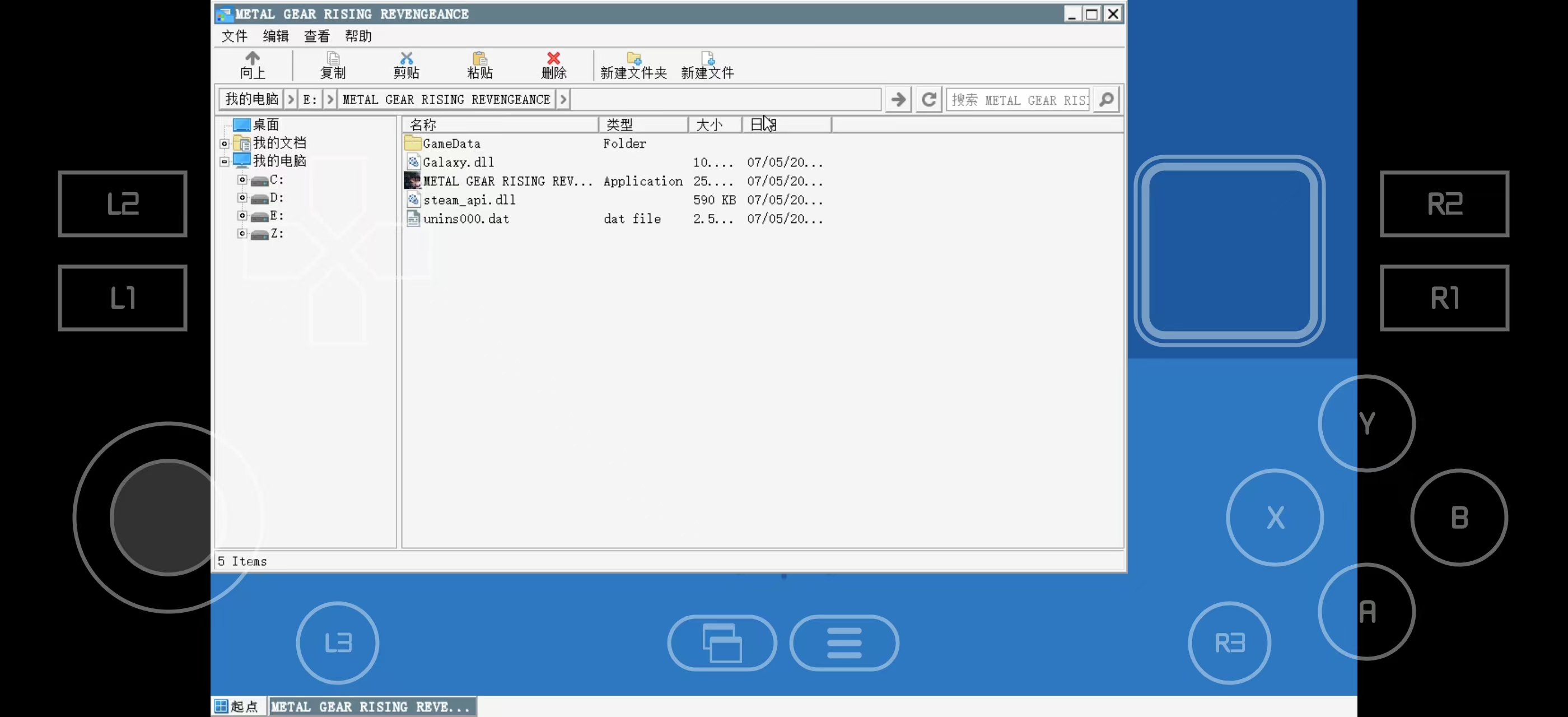The height and width of the screenshot is (717, 1568).
Task: Tap the X gamepad button
Action: 1275,518
